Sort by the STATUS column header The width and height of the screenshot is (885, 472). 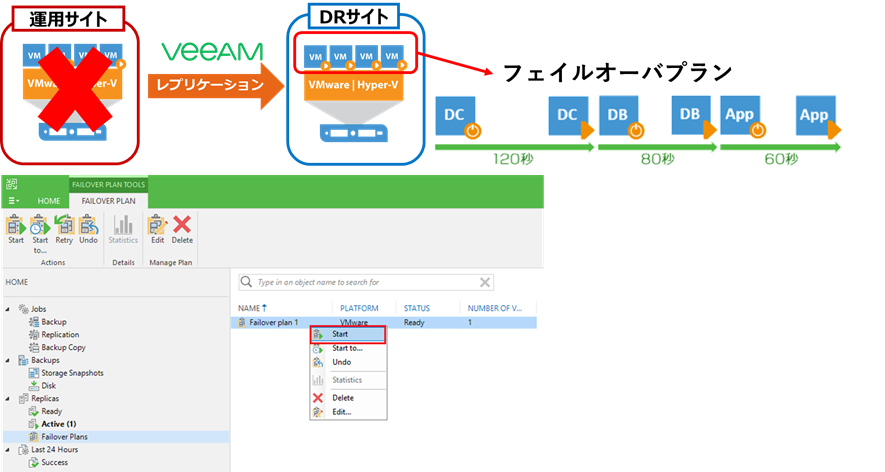click(x=417, y=308)
